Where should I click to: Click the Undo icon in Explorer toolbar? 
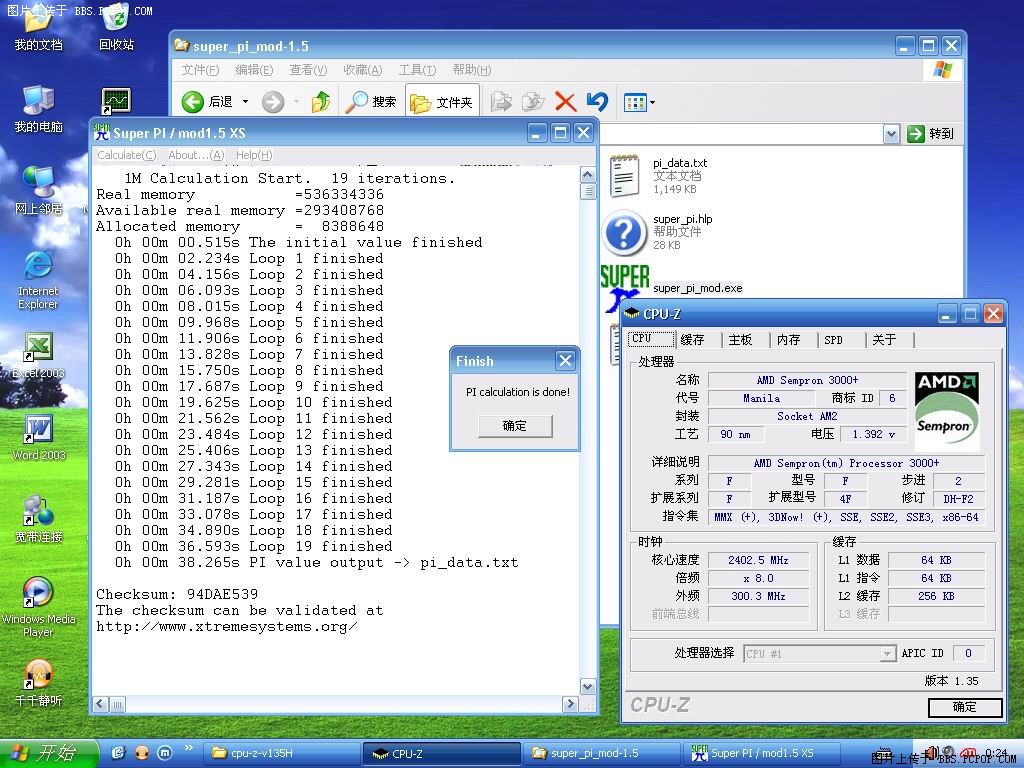pos(598,102)
